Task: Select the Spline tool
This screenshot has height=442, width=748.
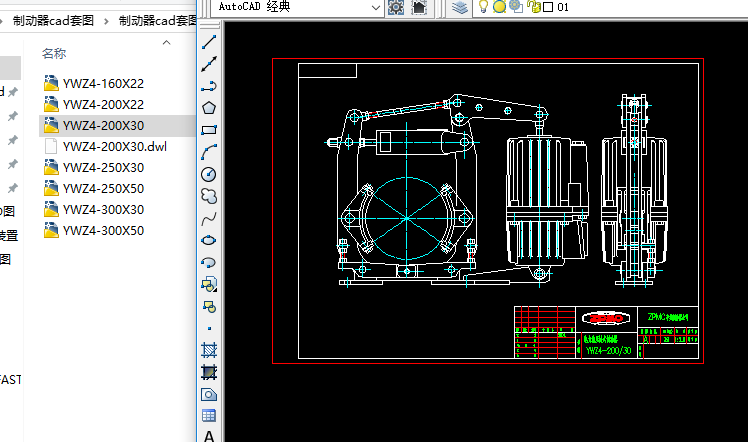Action: tap(209, 218)
